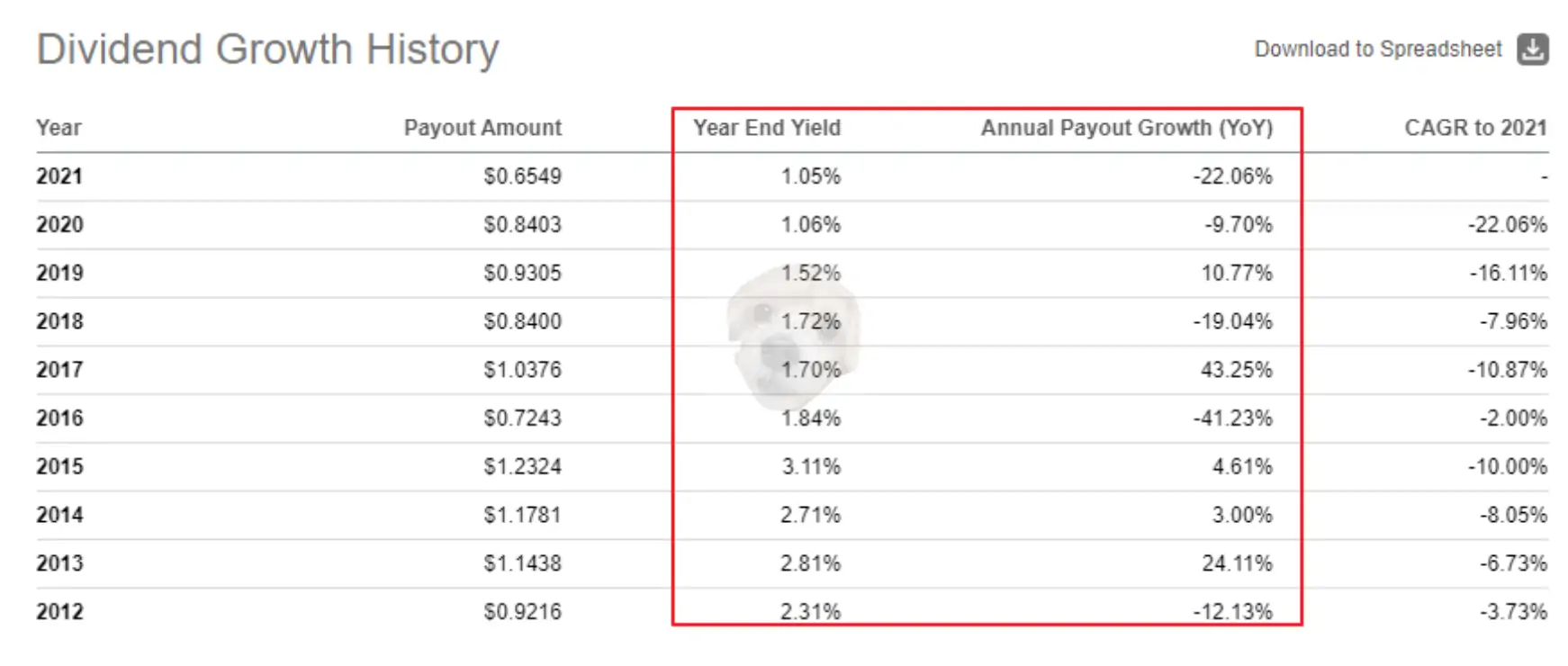Click the -8.05% CAGR value for 2014
1568x666 pixels.
(1510, 515)
